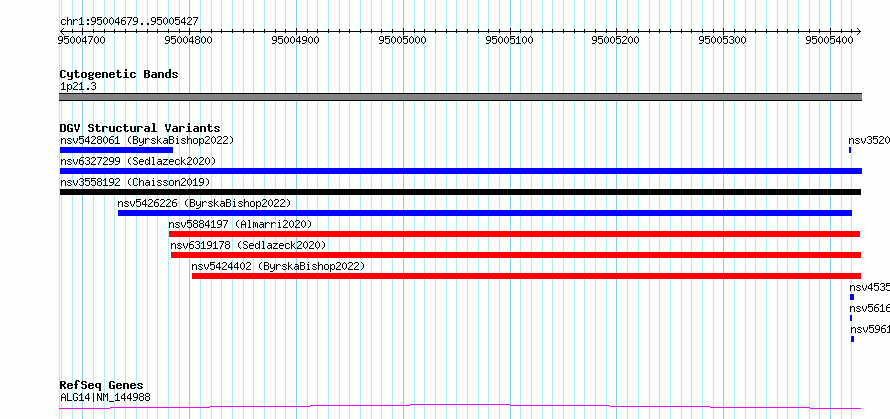Click ruler position 95004800
The image size is (890, 419).
tap(189, 40)
